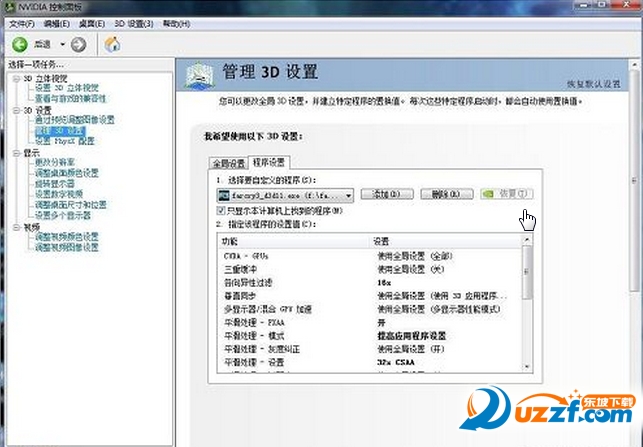The height and width of the screenshot is (447, 643).
Task: Click the NVIDIA logo in title bar
Action: (10, 6)
